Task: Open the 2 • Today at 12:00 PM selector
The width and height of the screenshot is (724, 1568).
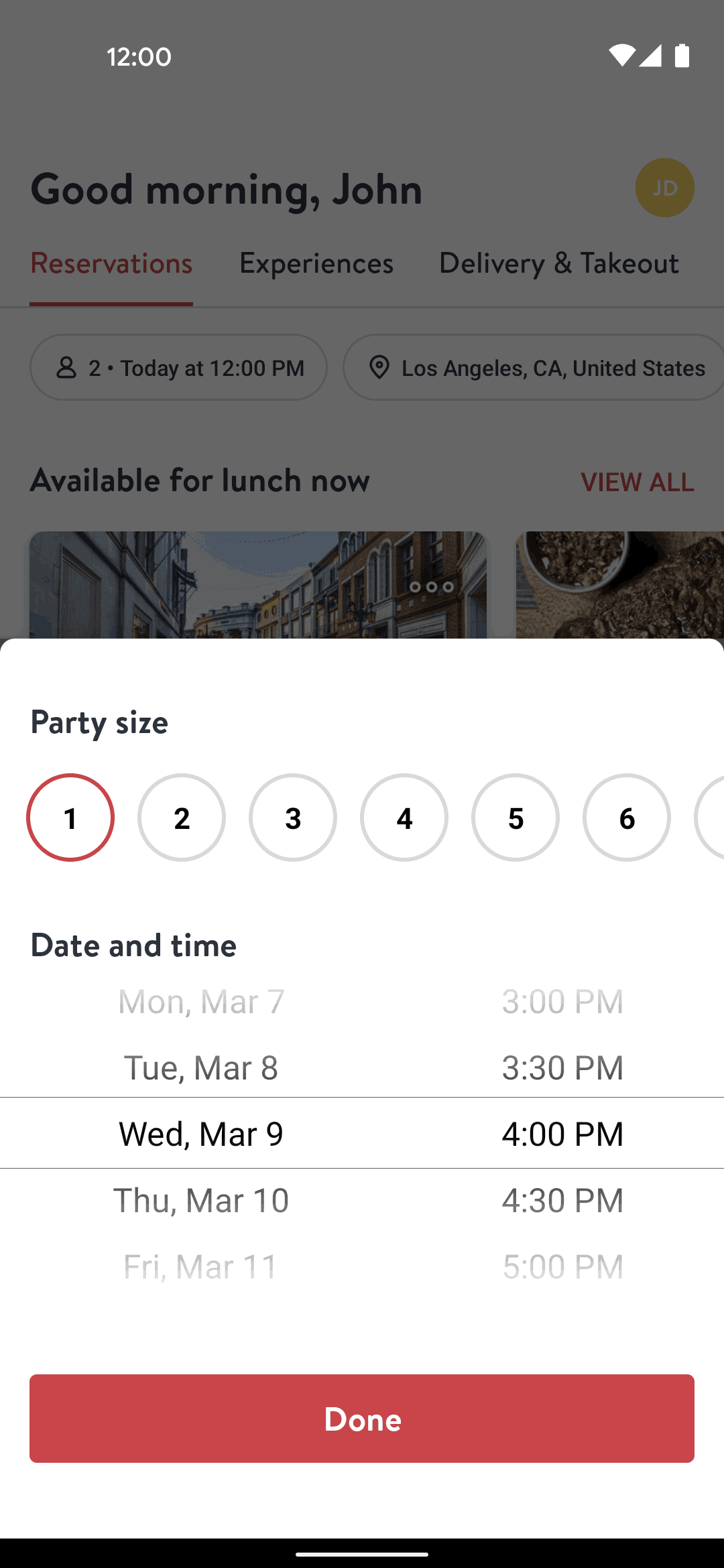Action: coord(178,367)
